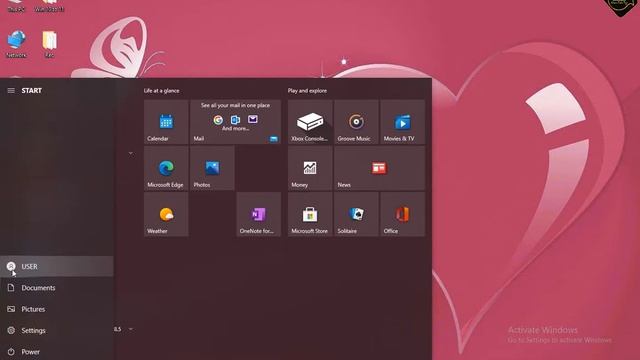Open the News tile
Image resolution: width=640 pixels, height=360 pixels.
[x=379, y=168]
